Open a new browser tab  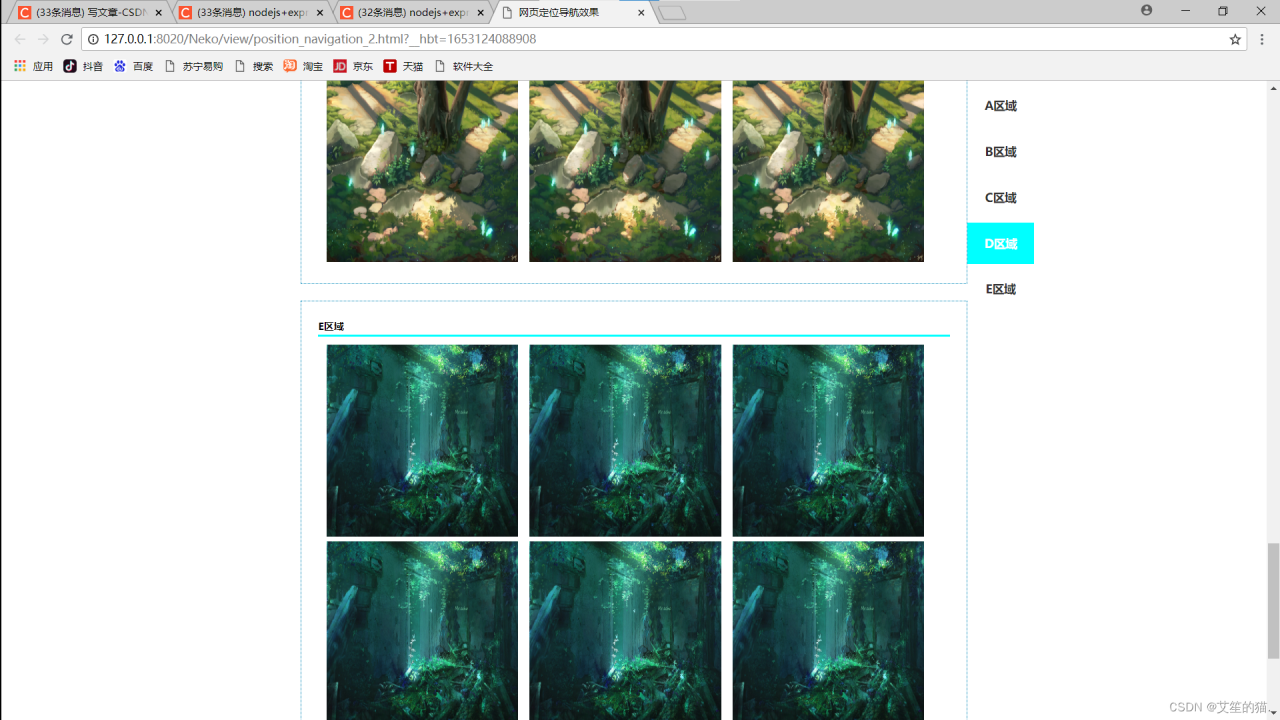(672, 13)
